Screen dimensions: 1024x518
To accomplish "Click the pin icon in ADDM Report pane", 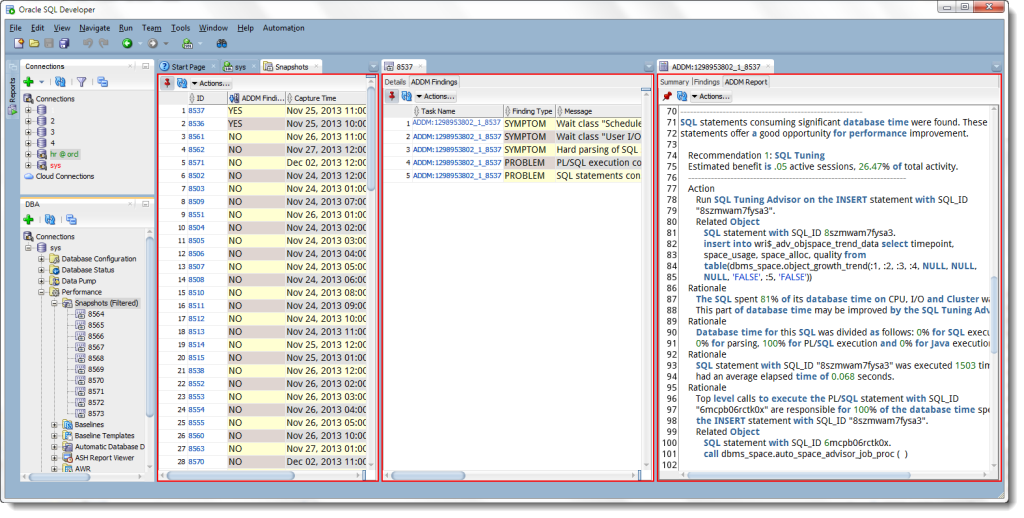I will [x=667, y=96].
